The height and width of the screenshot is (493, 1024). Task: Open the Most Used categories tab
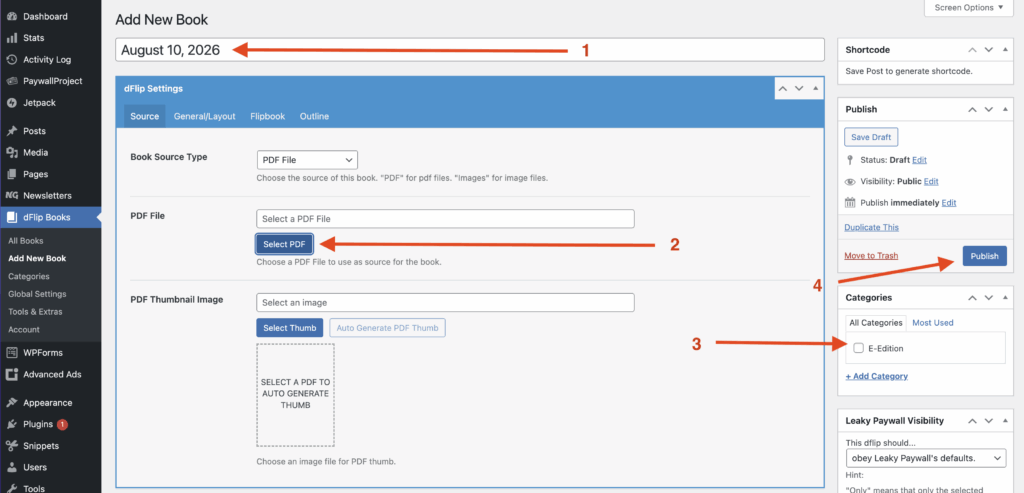(932, 323)
